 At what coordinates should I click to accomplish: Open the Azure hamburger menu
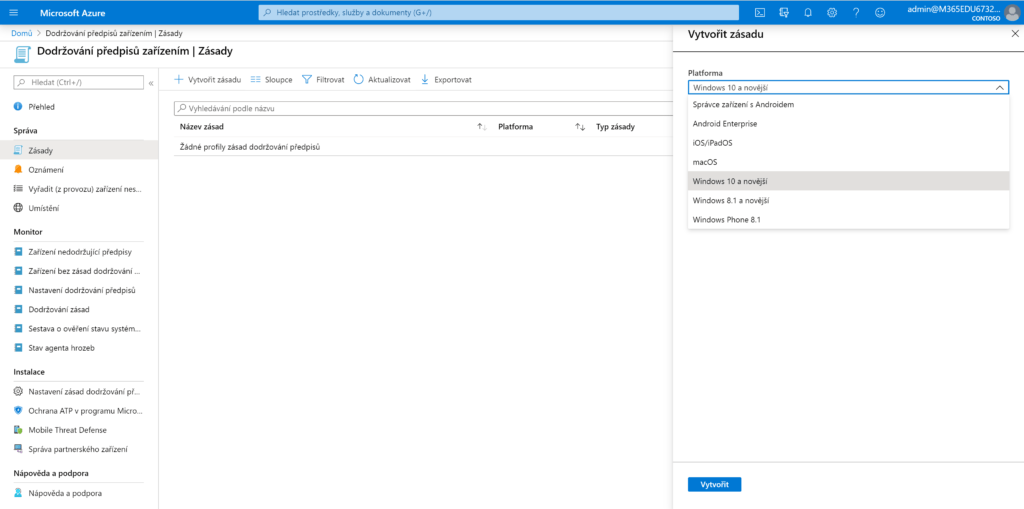pos(16,12)
